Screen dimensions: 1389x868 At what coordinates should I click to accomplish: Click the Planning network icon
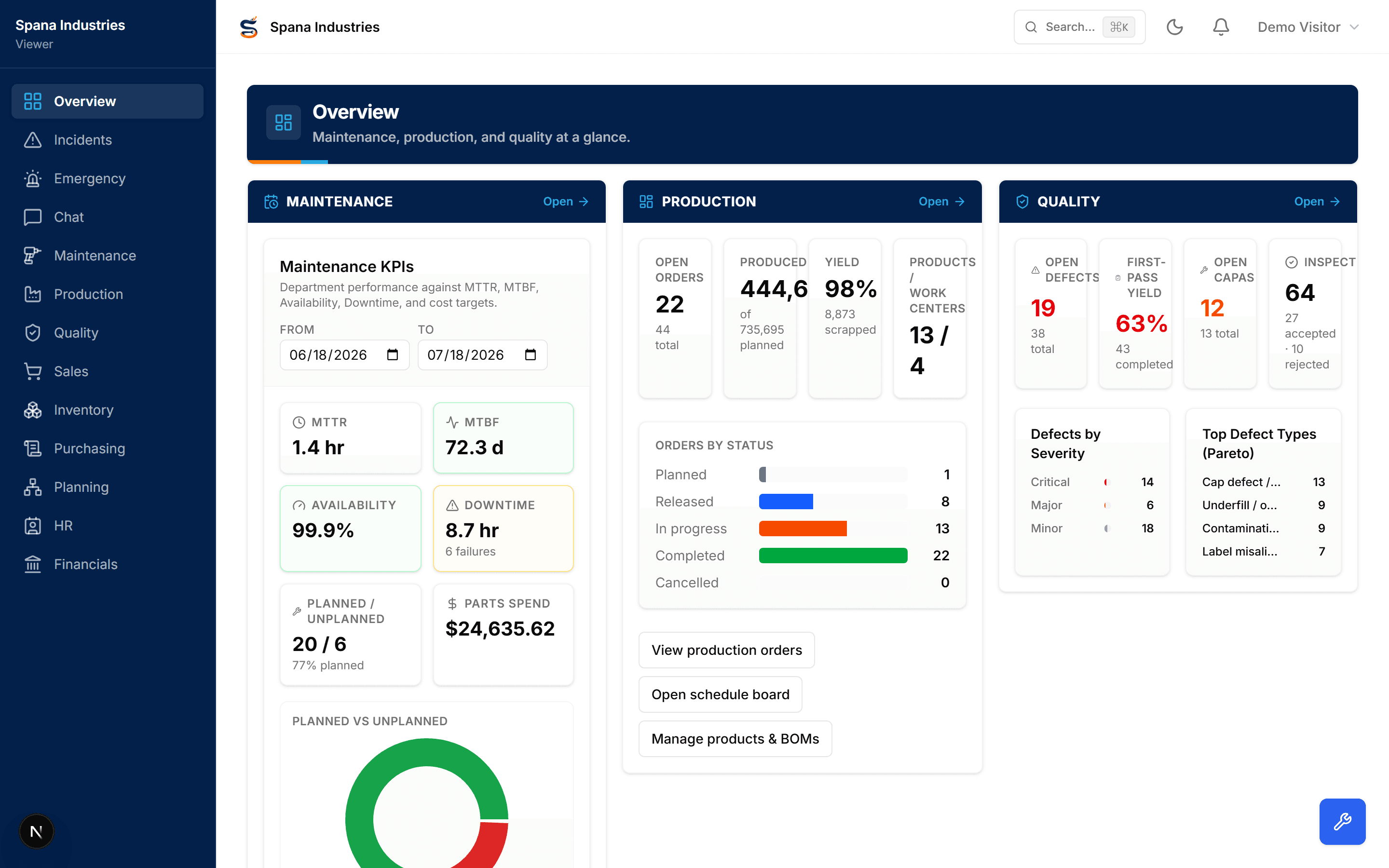[x=33, y=487]
